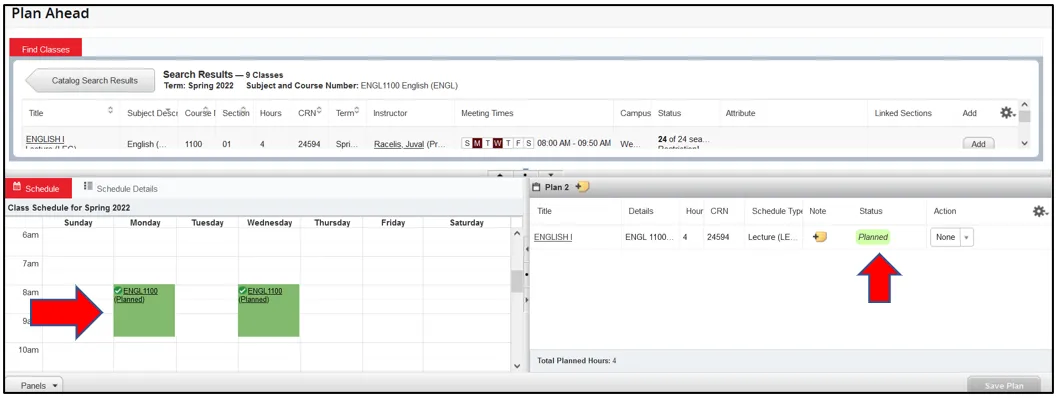The image size is (1058, 398).
Task: Go back to Catalog Search Results
Action: point(89,80)
